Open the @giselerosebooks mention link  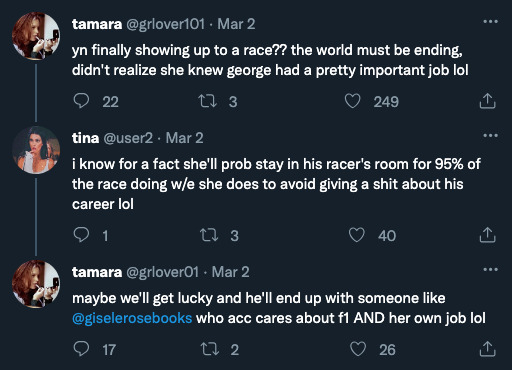(132, 318)
